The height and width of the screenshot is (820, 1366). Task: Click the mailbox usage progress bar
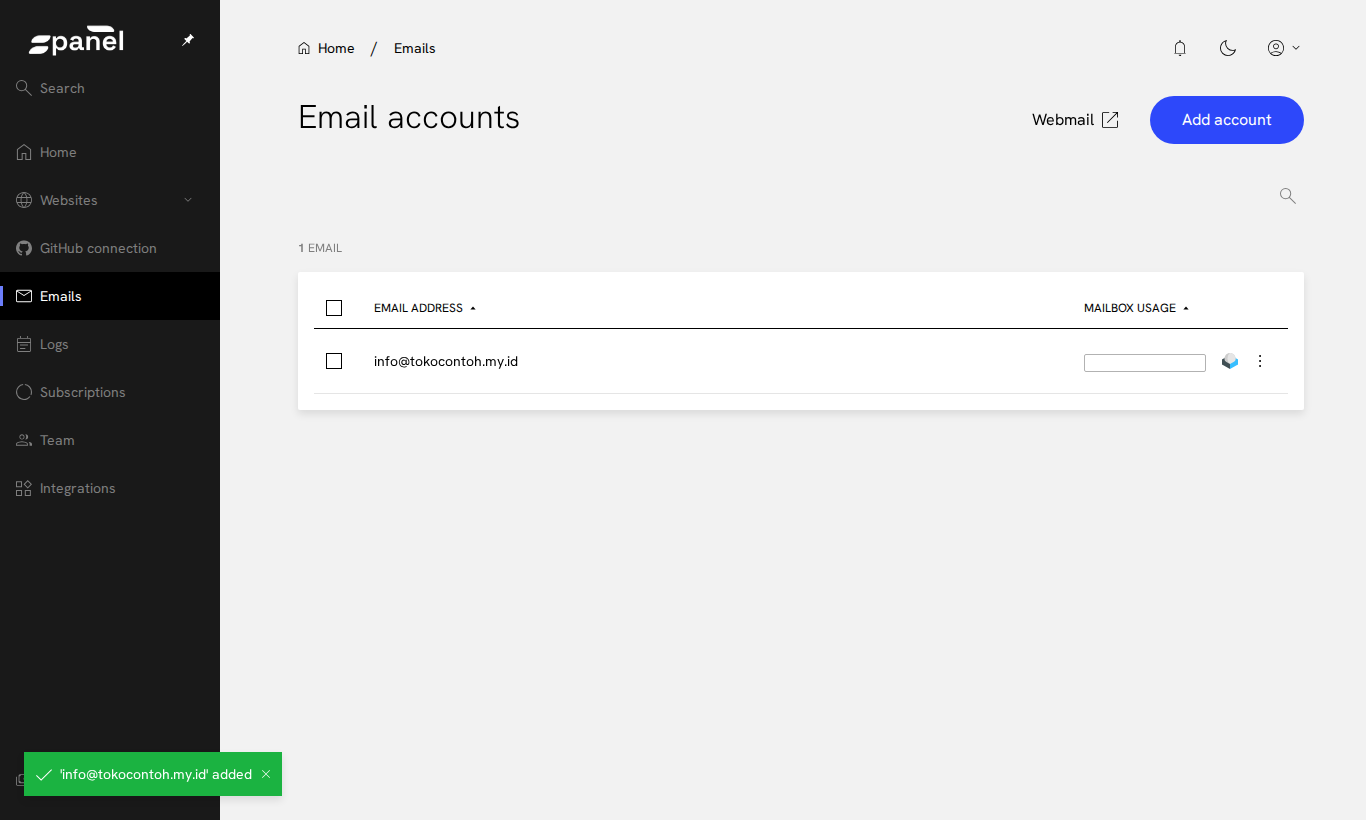click(1145, 363)
